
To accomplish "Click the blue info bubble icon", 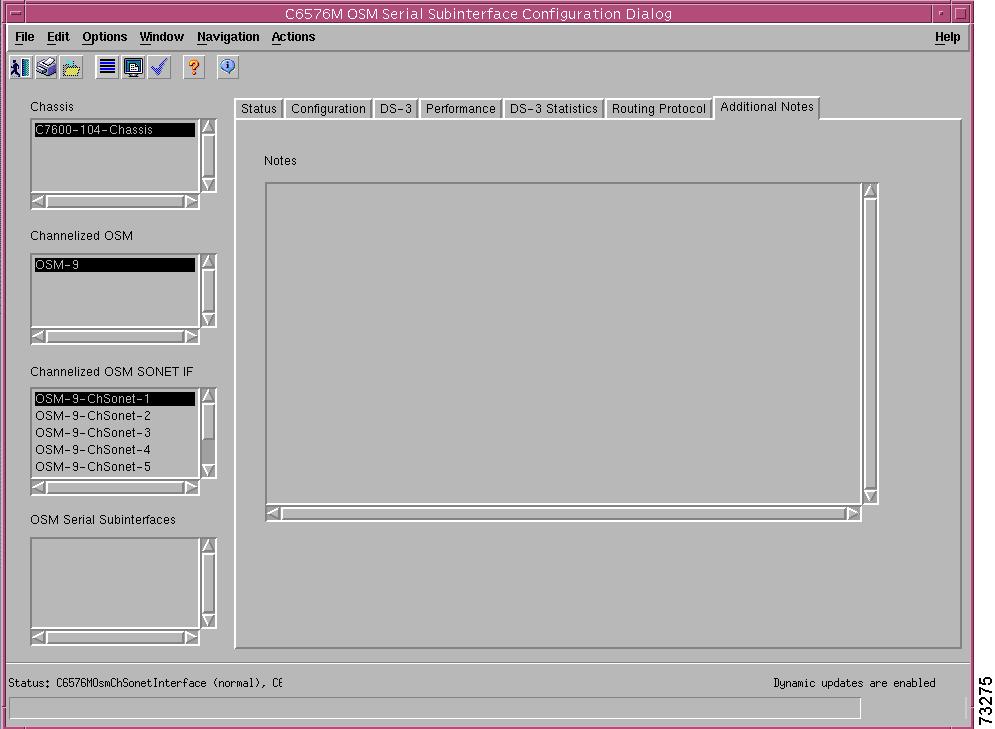I will tap(228, 67).
